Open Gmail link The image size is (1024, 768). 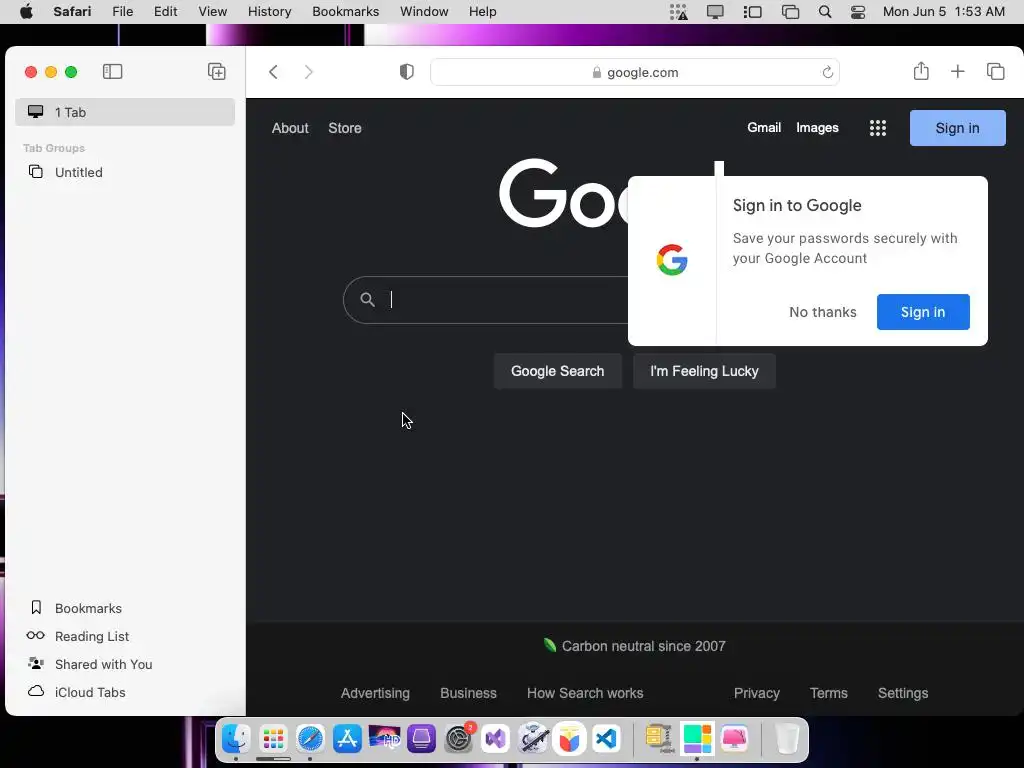coord(764,127)
